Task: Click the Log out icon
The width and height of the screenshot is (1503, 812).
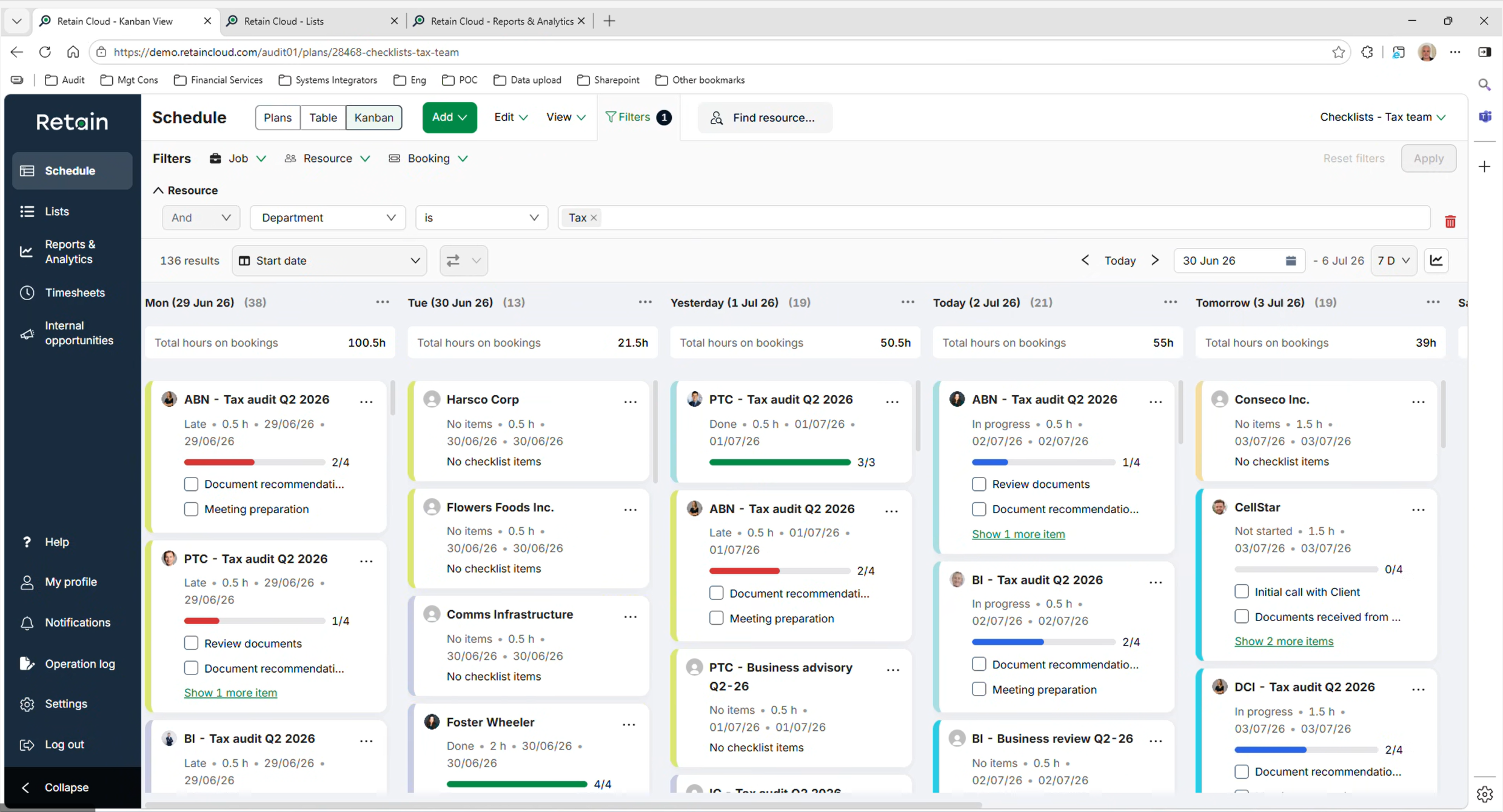Action: [x=27, y=745]
